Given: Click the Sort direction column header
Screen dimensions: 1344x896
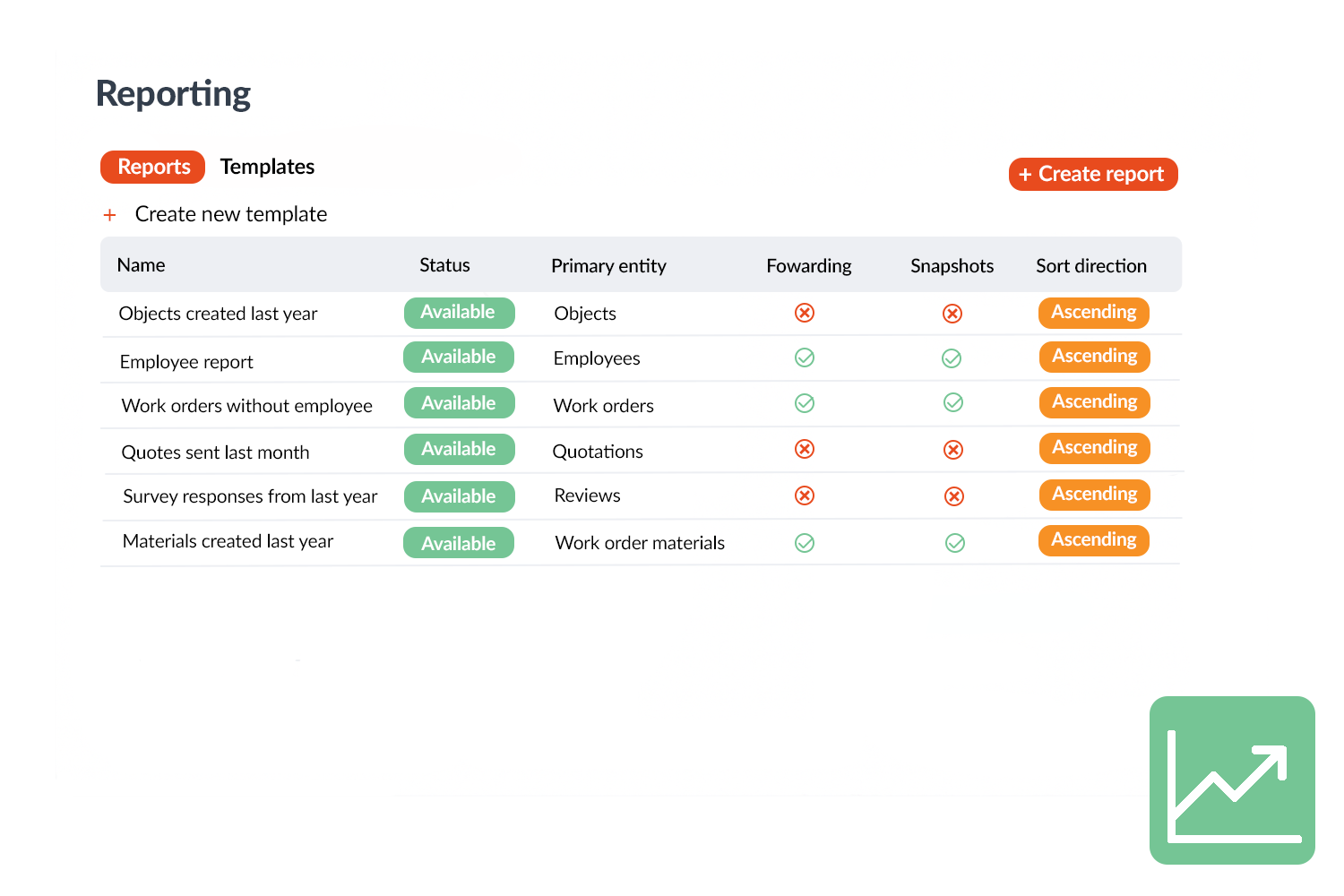Looking at the screenshot, I should (x=1090, y=266).
